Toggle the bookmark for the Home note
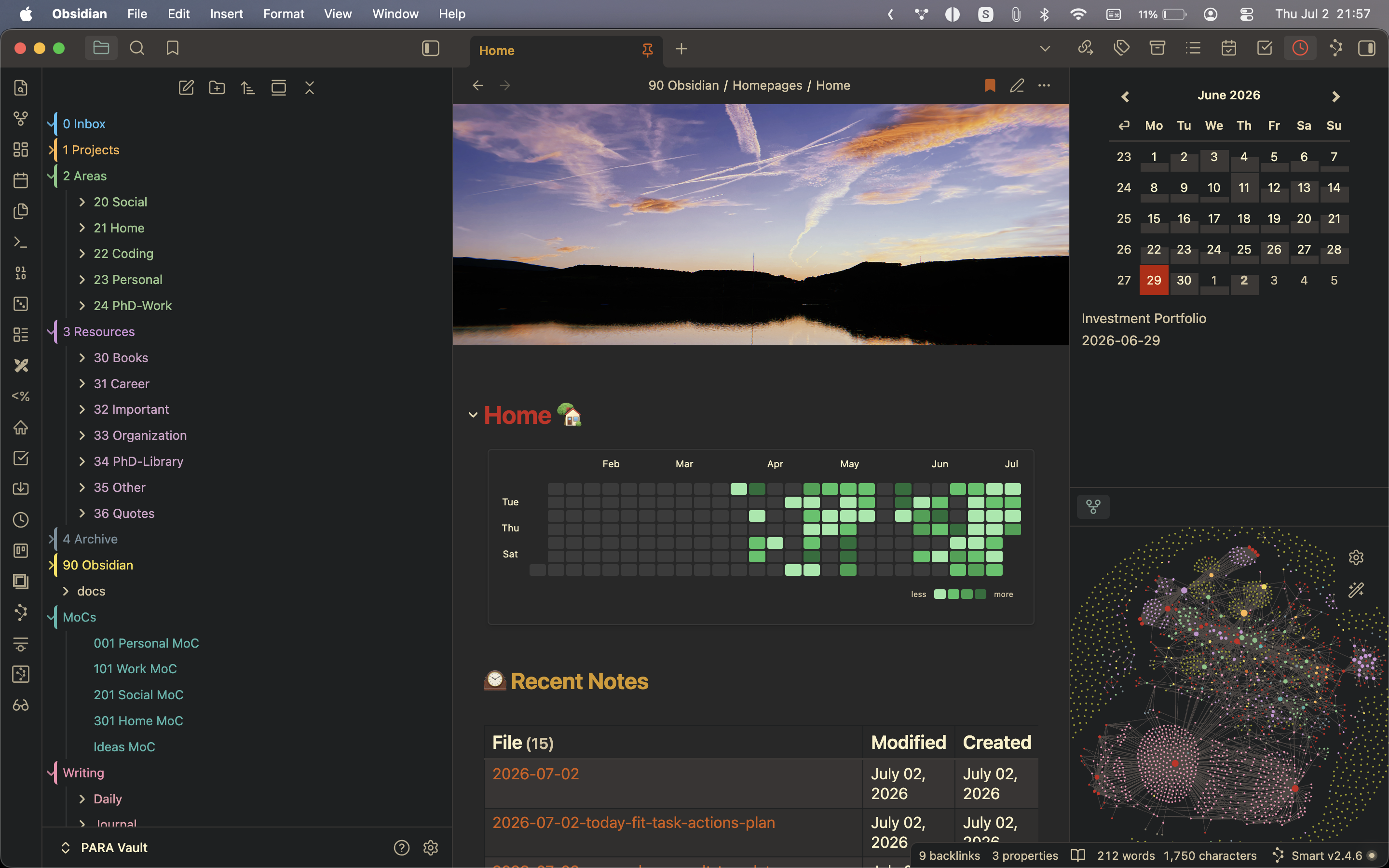This screenshot has height=868, width=1389. pyautogui.click(x=990, y=85)
